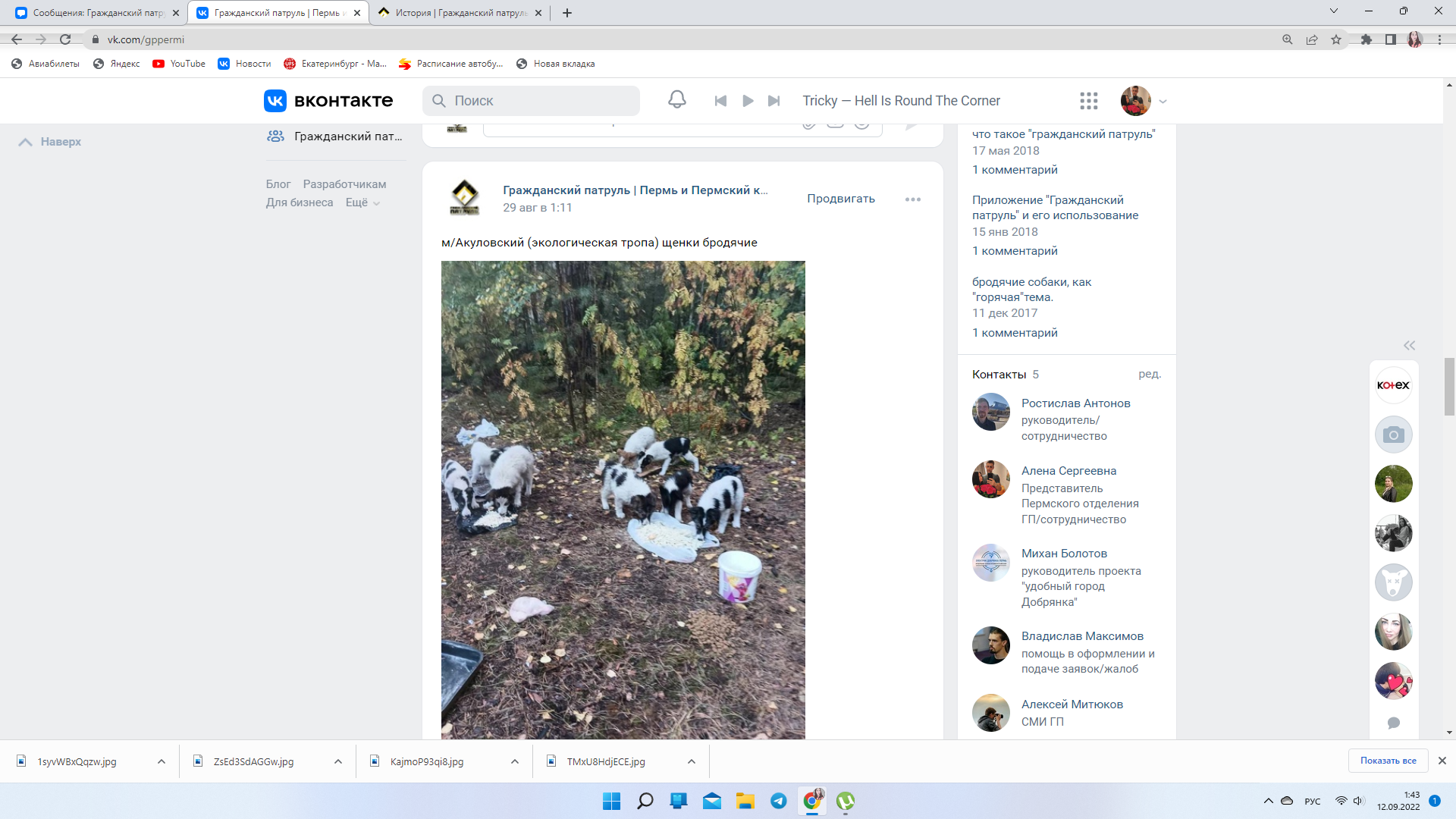Open the camera placeholder chat contact

pyautogui.click(x=1393, y=435)
